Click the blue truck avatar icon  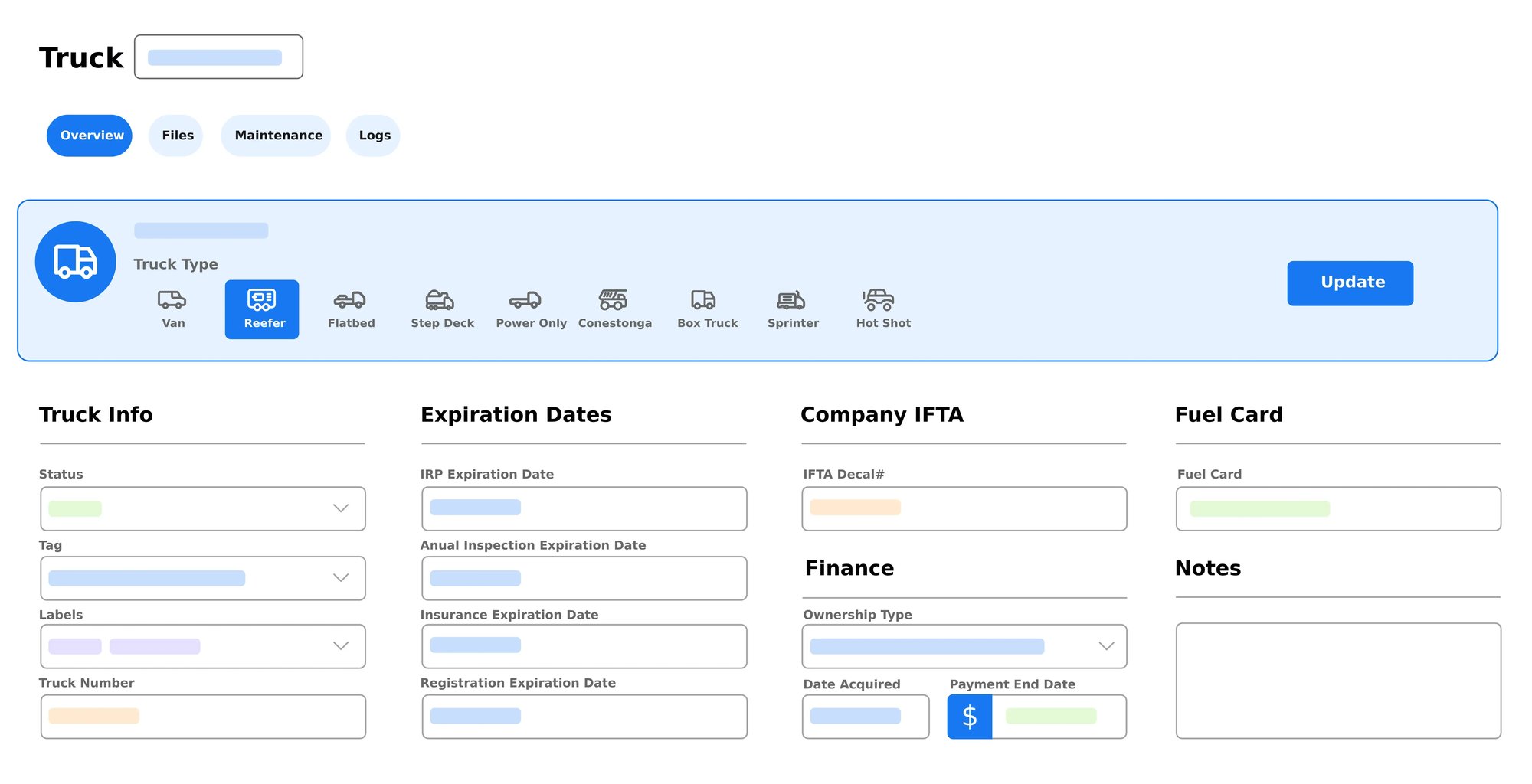(x=75, y=262)
